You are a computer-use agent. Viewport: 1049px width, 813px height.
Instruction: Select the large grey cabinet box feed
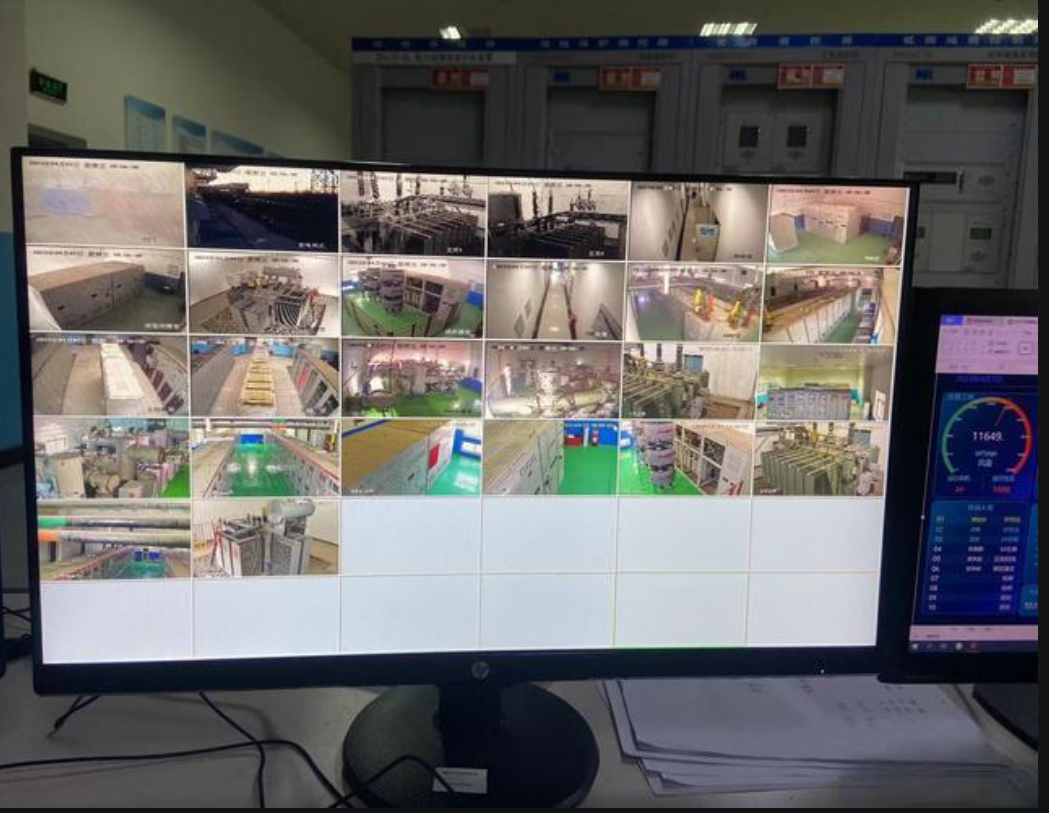pyautogui.click(x=105, y=291)
